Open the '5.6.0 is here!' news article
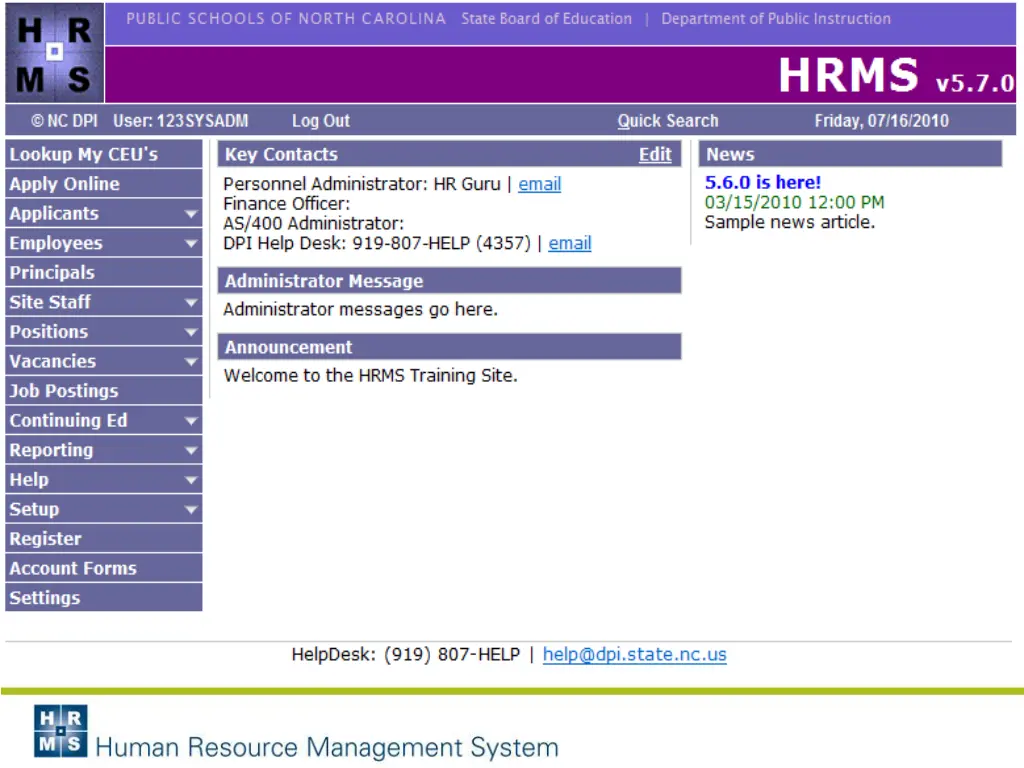The width and height of the screenshot is (1024, 768). [x=762, y=182]
